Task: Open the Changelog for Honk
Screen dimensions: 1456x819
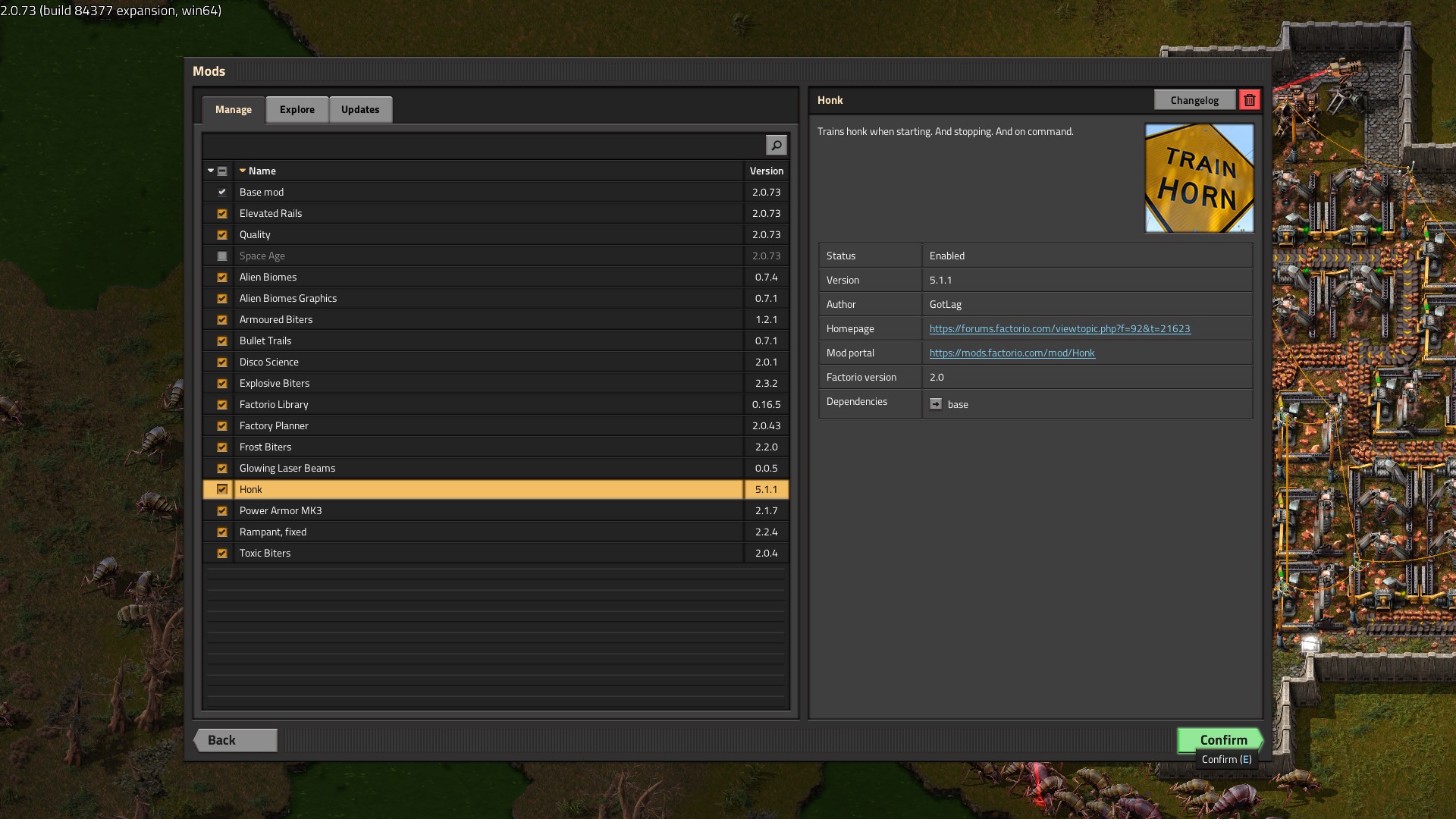Action: click(x=1194, y=100)
